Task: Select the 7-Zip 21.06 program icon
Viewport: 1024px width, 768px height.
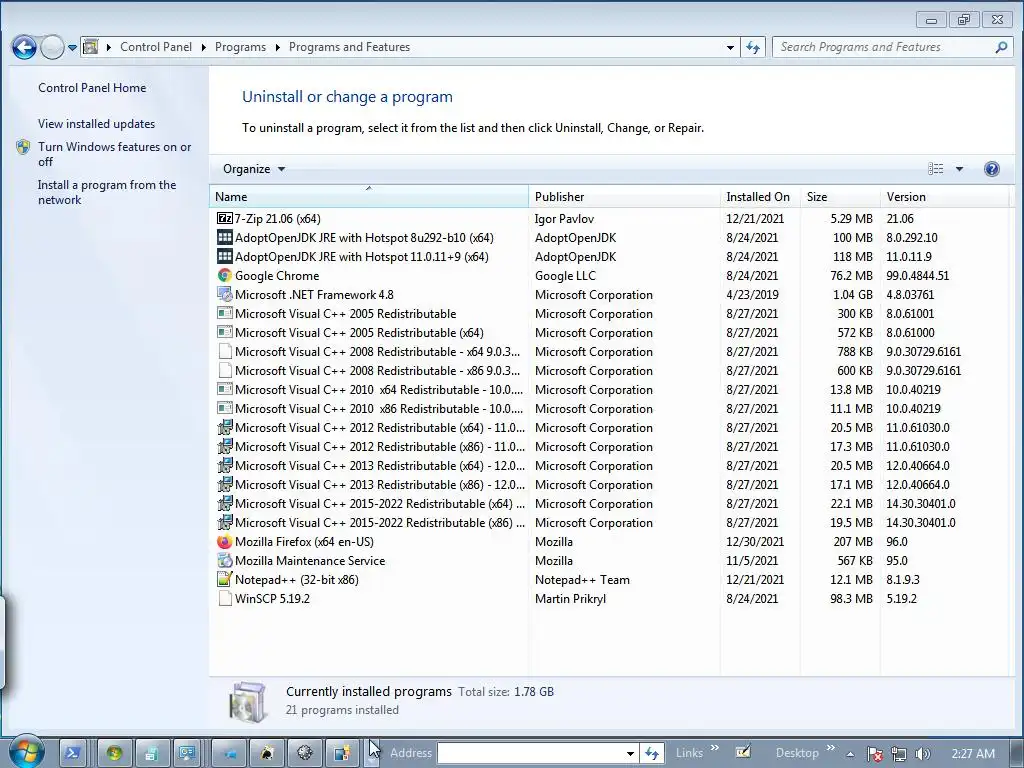Action: point(225,219)
